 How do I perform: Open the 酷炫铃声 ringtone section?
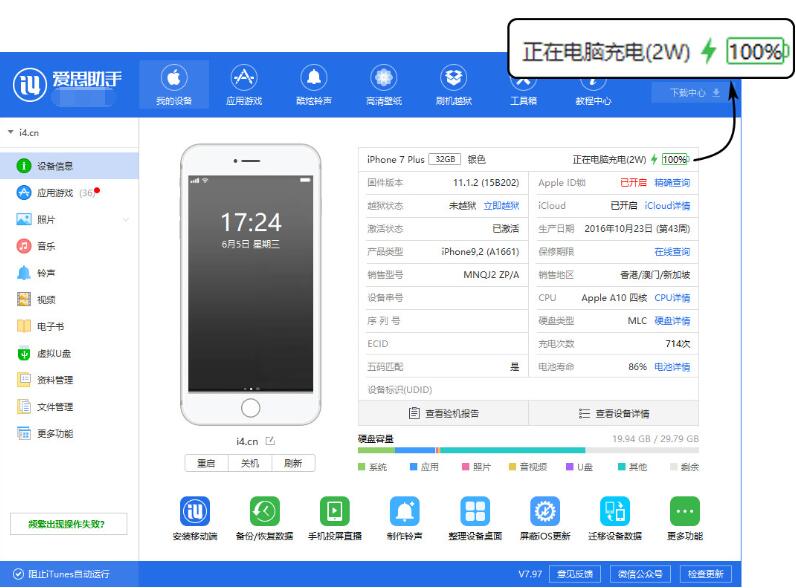tap(314, 85)
